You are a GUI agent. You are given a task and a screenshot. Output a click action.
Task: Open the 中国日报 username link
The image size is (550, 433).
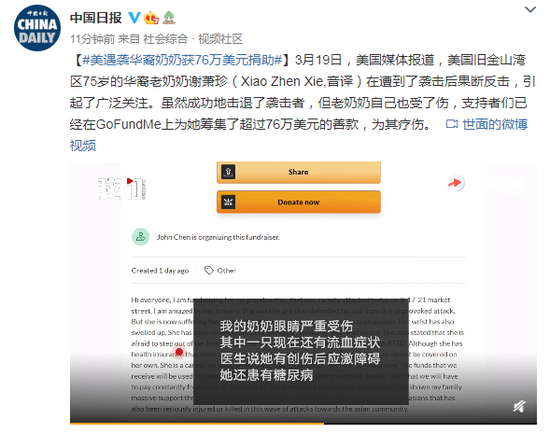(96, 18)
